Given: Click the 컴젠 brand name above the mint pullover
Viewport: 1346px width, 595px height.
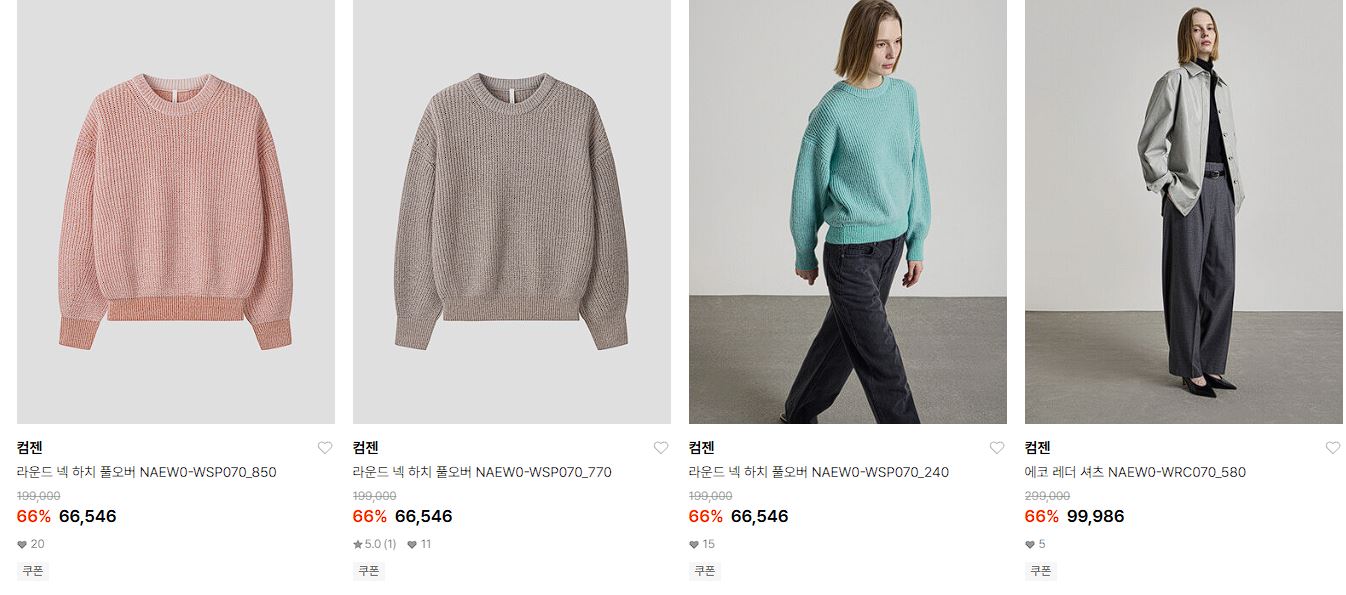Looking at the screenshot, I should point(702,447).
